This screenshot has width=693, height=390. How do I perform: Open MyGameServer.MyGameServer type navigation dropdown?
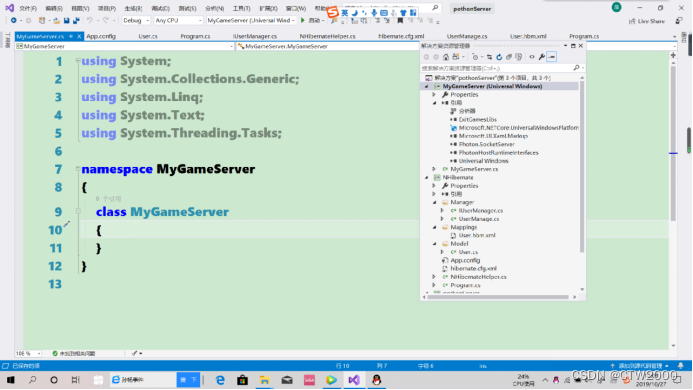(327, 46)
